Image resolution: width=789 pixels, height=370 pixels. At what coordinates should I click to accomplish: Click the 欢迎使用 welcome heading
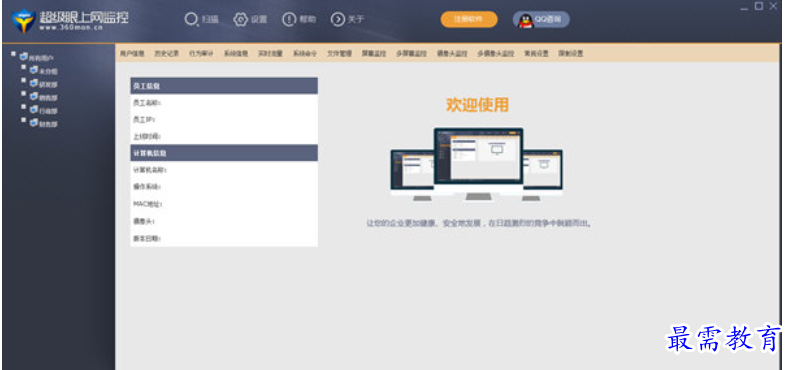(477, 105)
